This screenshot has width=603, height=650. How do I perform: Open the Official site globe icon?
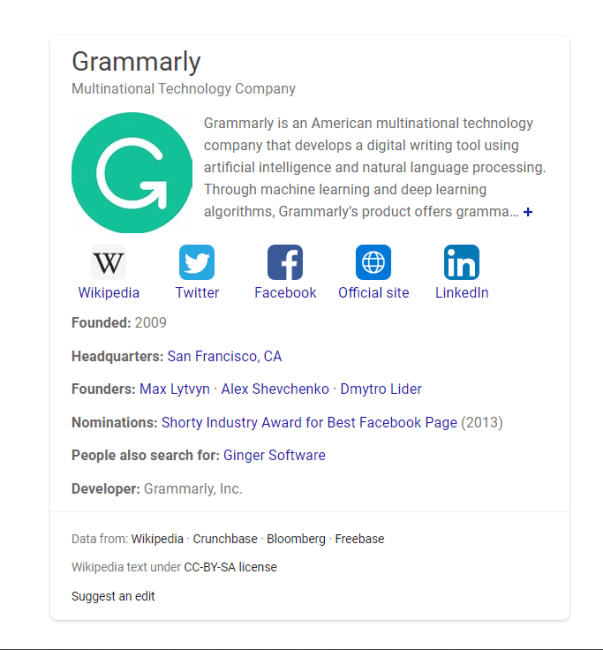[373, 263]
